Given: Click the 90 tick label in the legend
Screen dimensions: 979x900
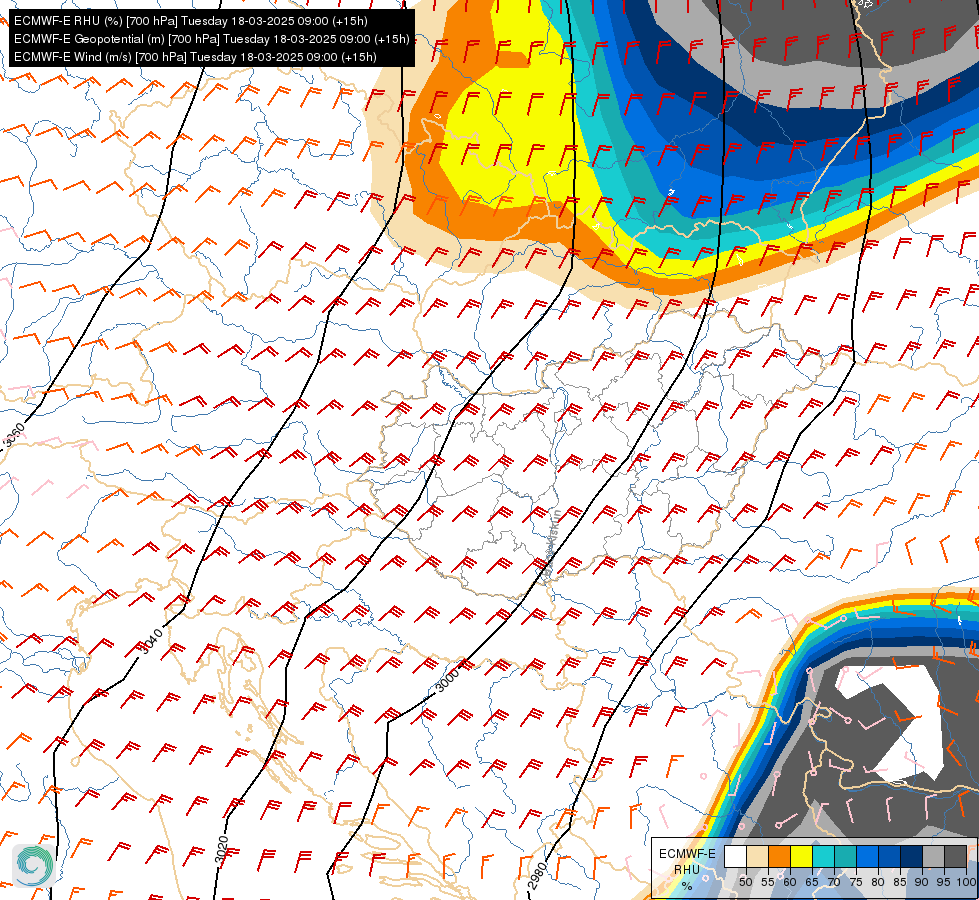Looking at the screenshot, I should pos(922,882).
